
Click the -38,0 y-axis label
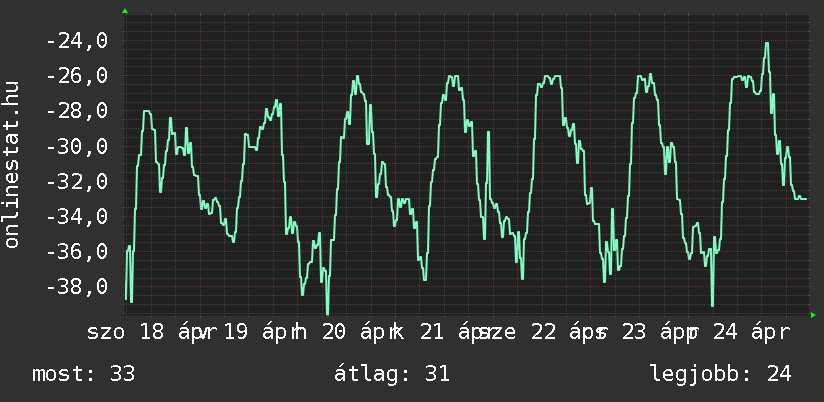tap(77, 287)
